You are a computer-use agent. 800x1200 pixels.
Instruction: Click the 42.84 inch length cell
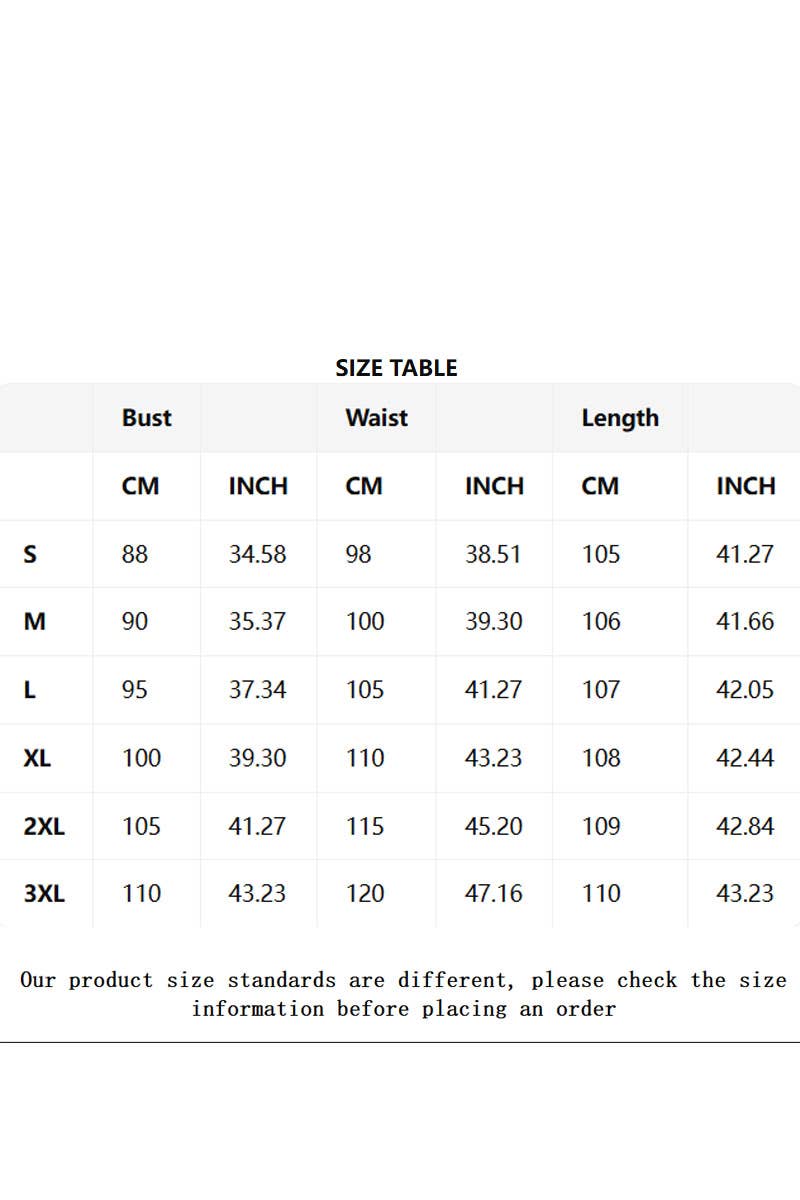[x=745, y=826]
